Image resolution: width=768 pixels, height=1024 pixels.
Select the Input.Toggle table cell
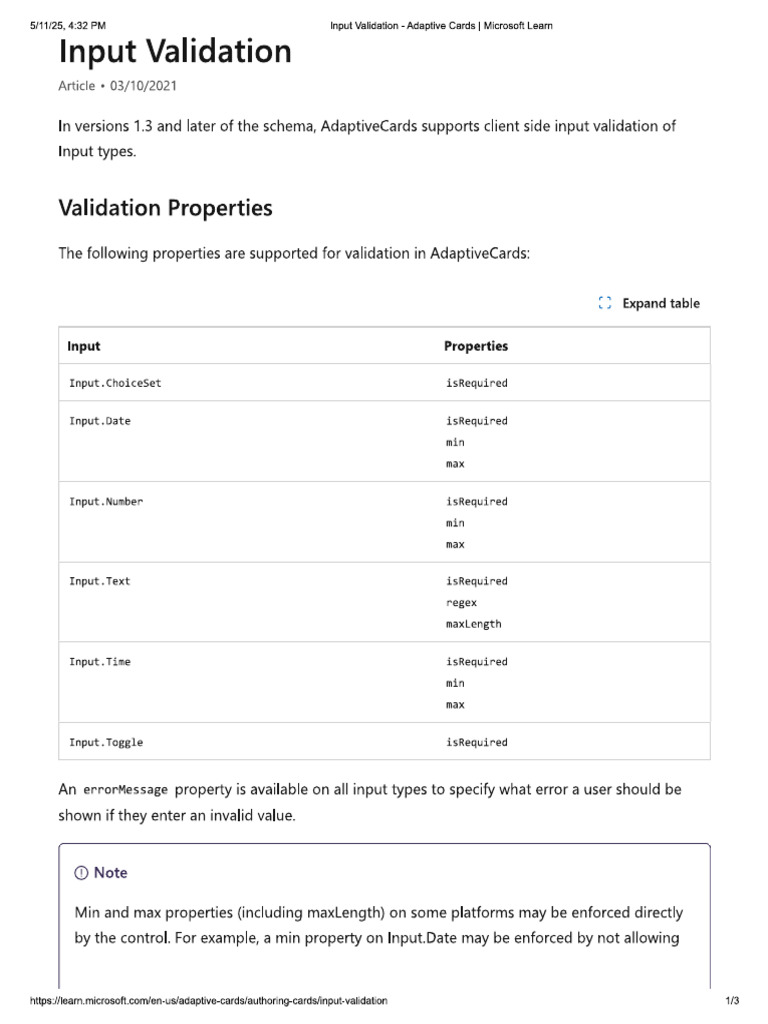click(106, 742)
